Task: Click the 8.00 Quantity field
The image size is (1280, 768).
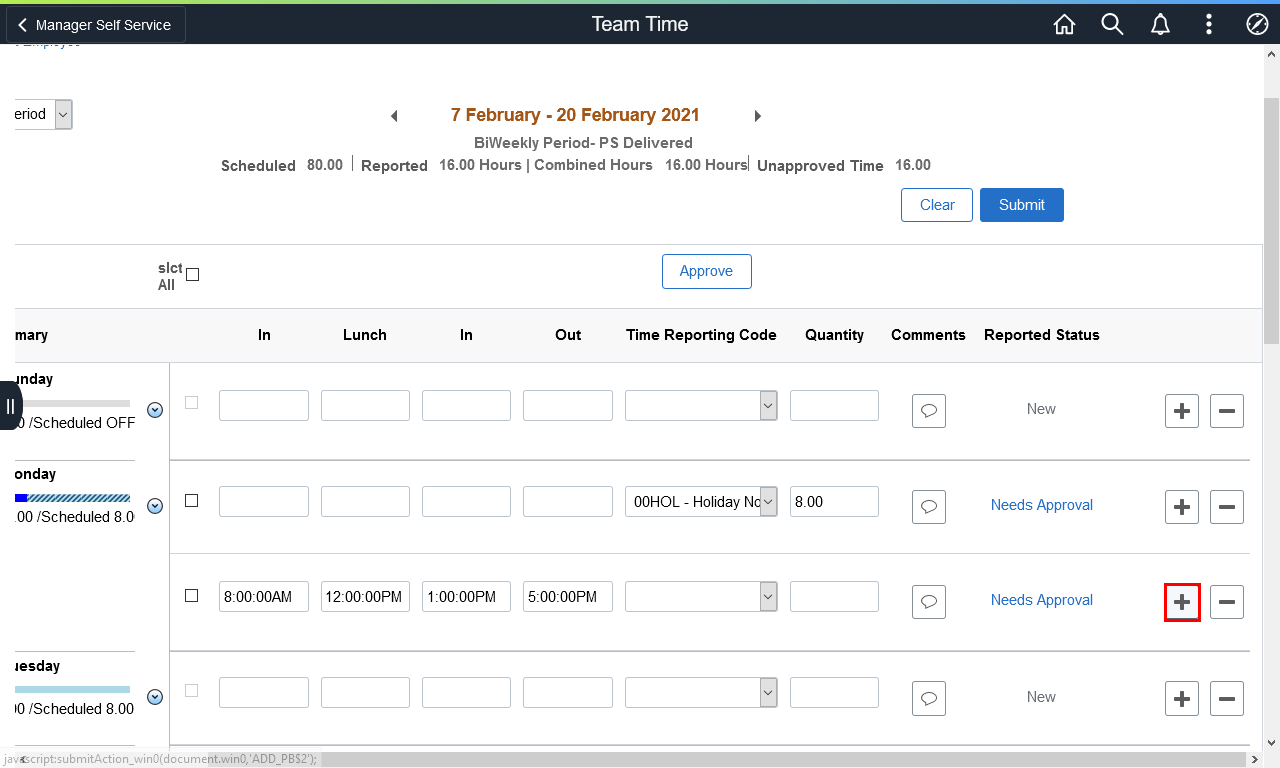Action: click(x=834, y=502)
